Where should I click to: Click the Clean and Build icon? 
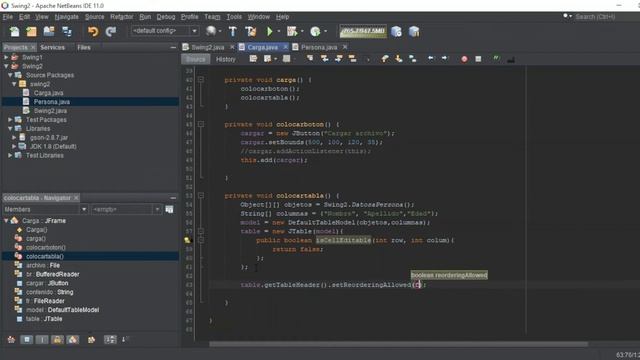point(250,31)
